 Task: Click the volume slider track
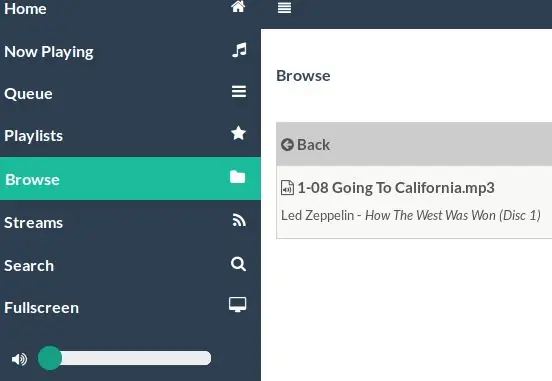(125, 358)
